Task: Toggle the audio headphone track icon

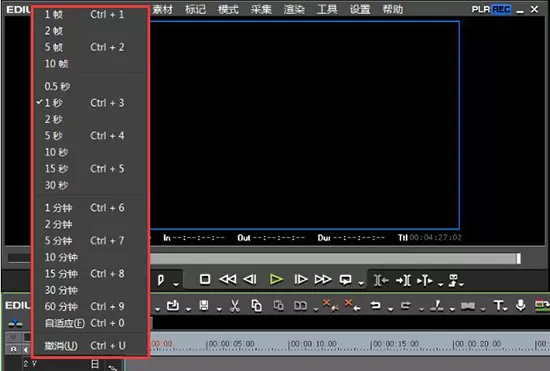Action: tap(13, 349)
